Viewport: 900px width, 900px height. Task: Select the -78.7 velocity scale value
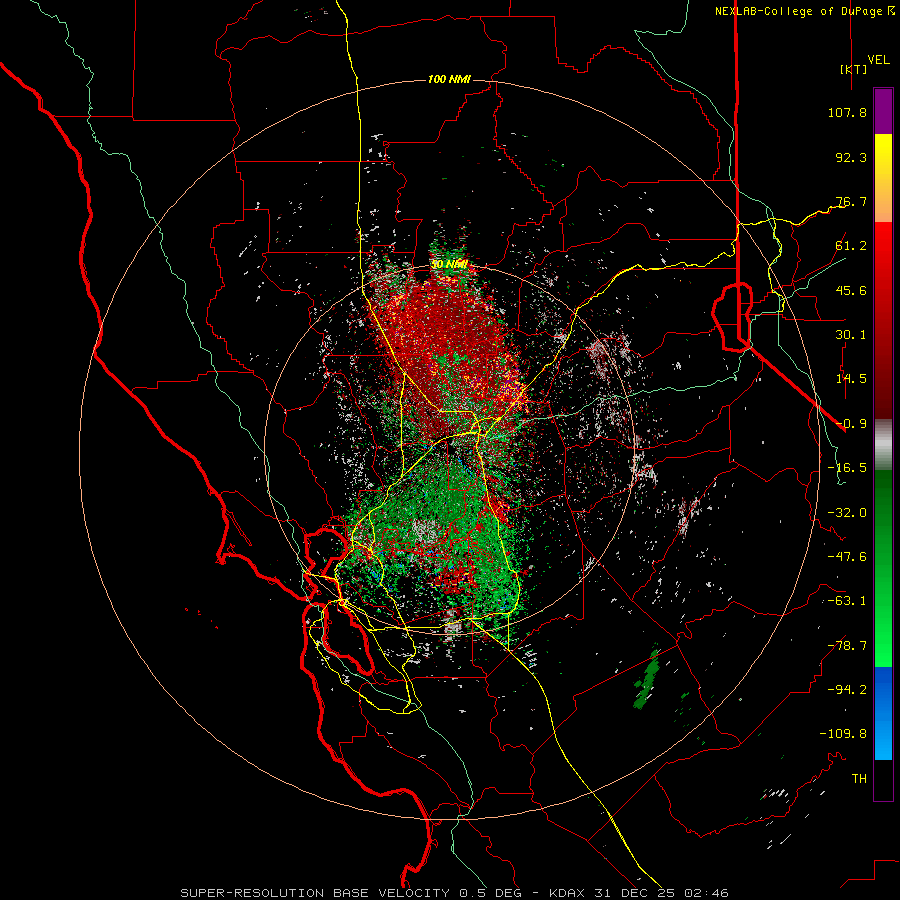click(x=847, y=646)
